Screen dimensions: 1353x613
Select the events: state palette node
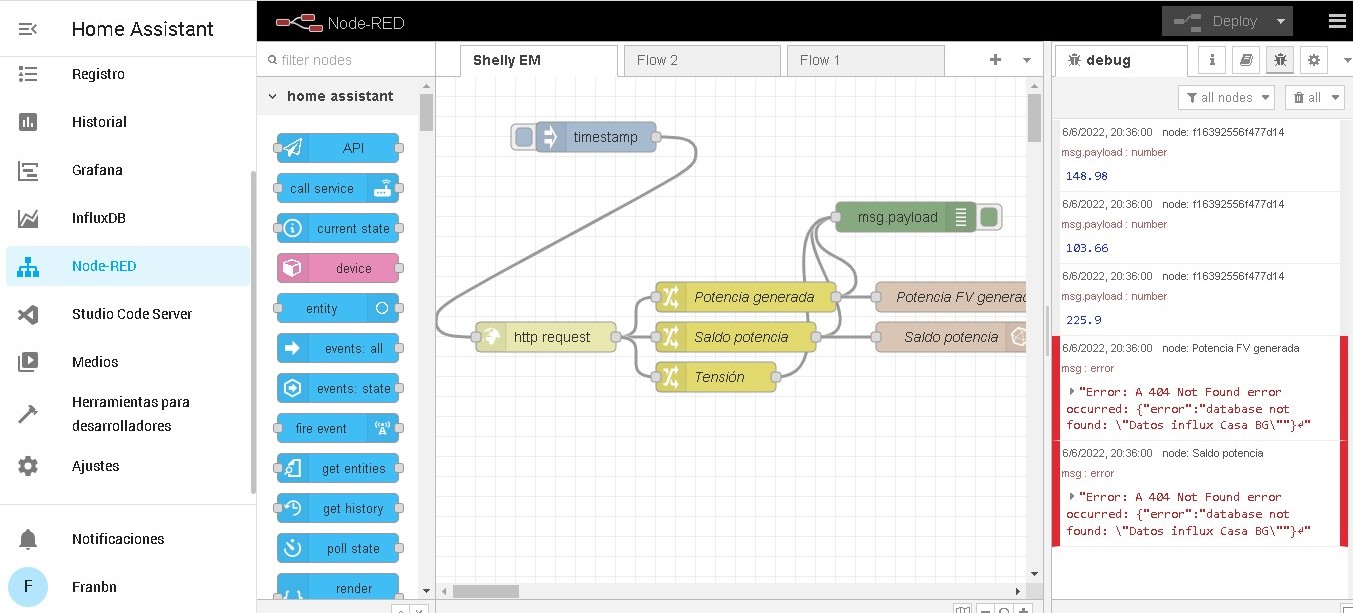(x=338, y=388)
